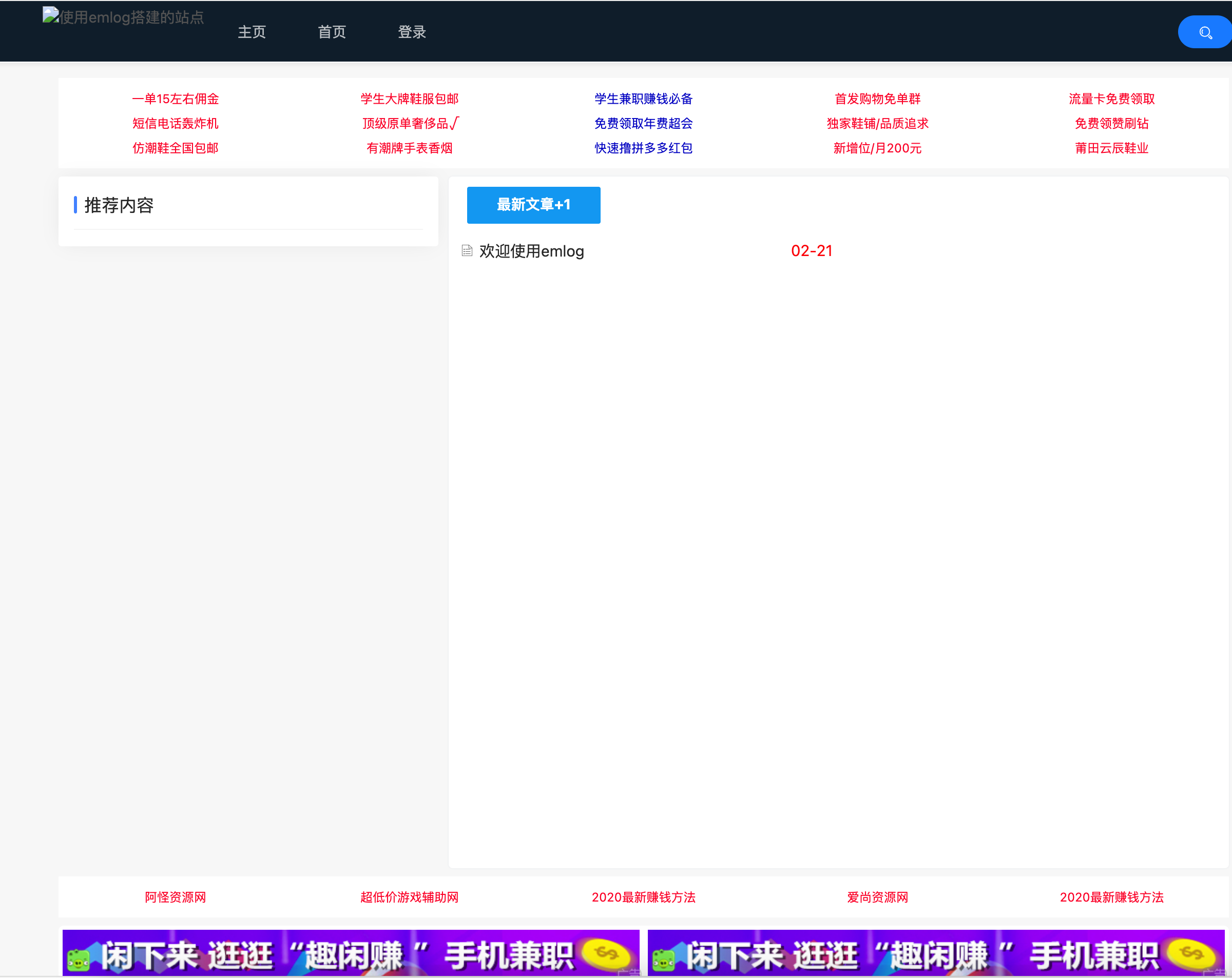This screenshot has width=1232, height=978.
Task: Open the 莆田云辰鞋业 link
Action: click(x=1112, y=148)
